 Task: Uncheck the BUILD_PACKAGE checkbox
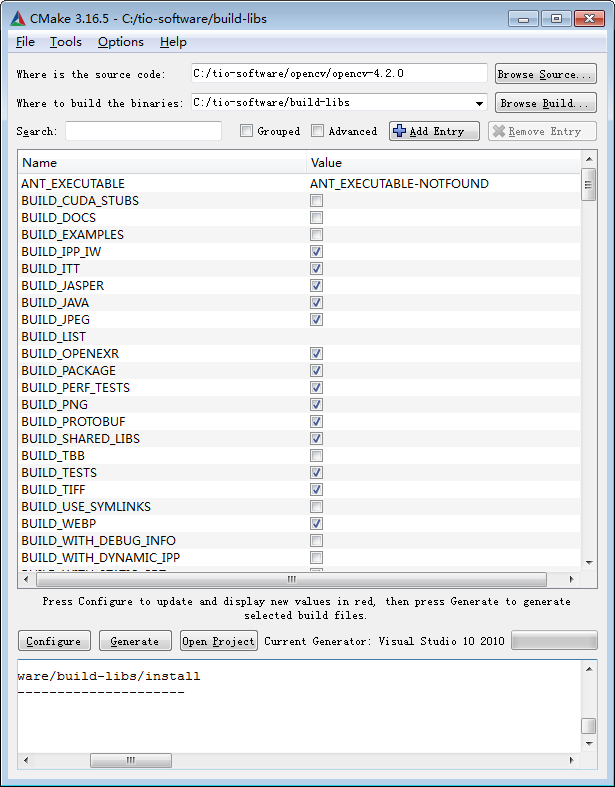coord(316,371)
